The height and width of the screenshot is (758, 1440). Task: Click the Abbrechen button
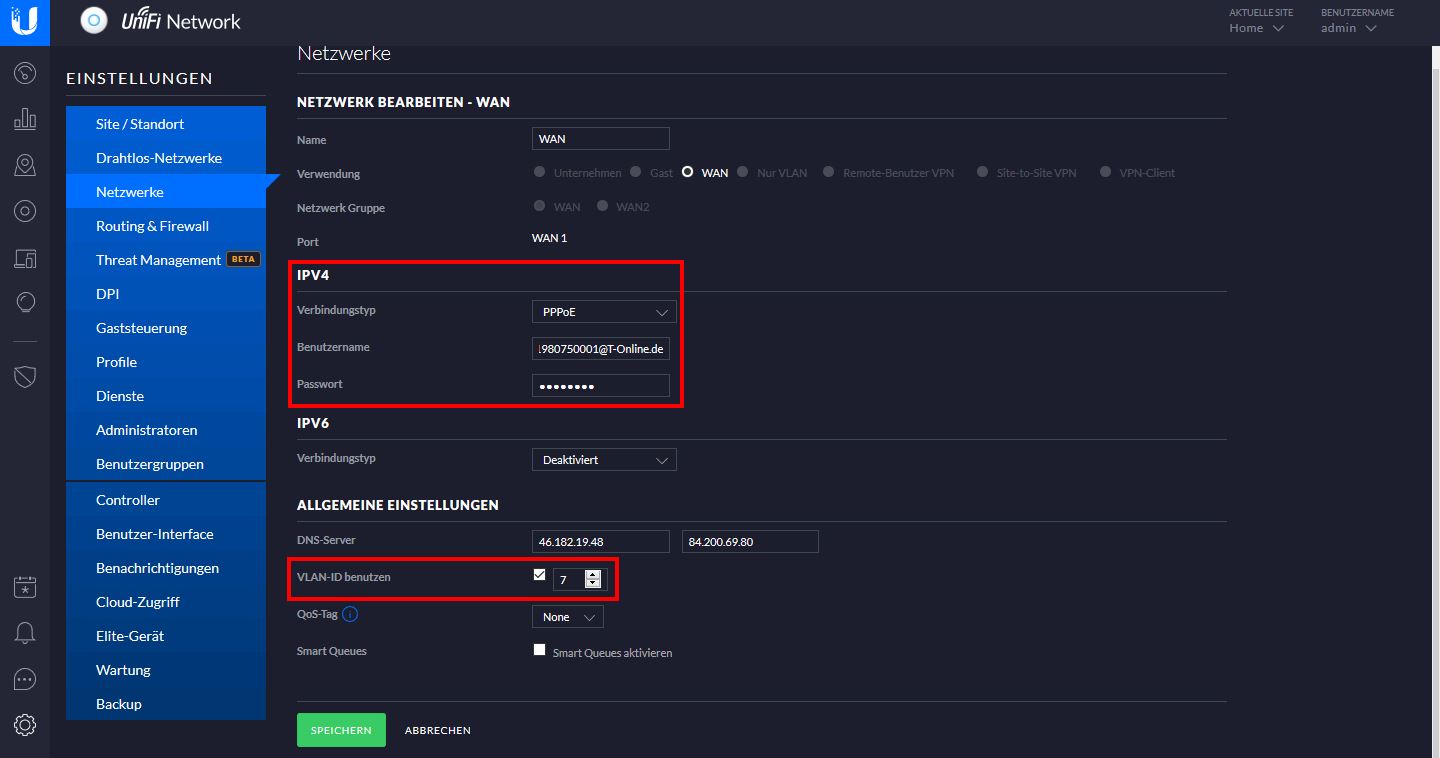[438, 731]
